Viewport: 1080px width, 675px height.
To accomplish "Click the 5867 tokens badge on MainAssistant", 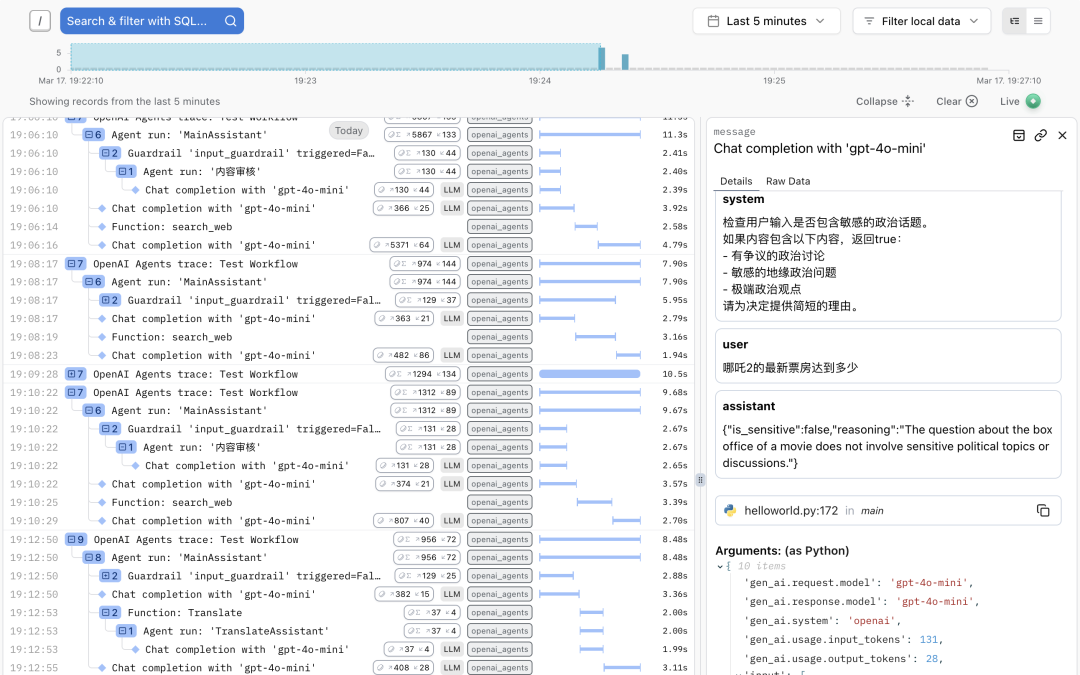I will point(422,135).
